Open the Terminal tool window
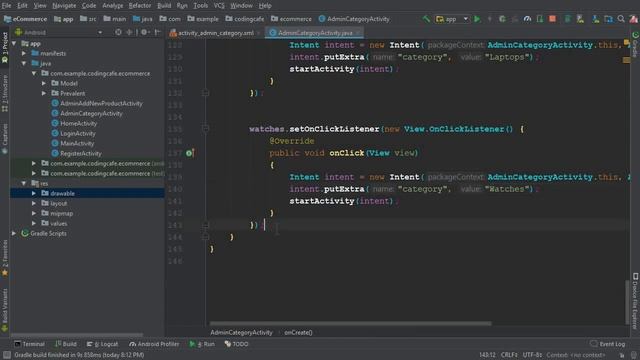 tap(29, 344)
